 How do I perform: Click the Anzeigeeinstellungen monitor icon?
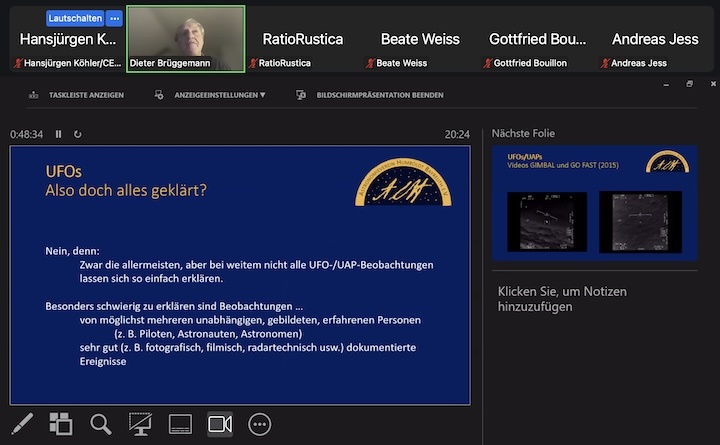(x=159, y=95)
